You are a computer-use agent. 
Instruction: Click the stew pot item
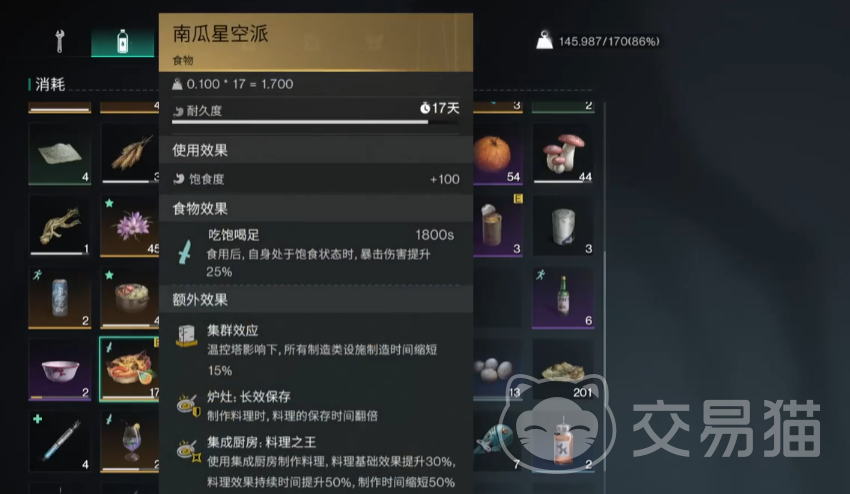click(x=130, y=297)
